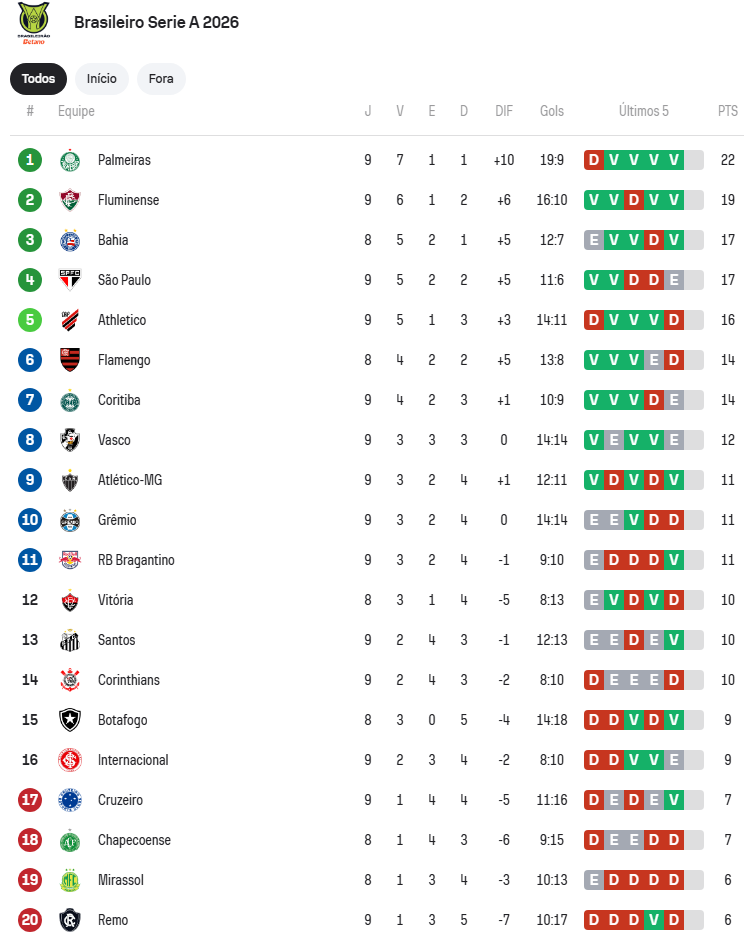Click Palmeiras' first red D result badge
Screen dimensions: 754x944
[x=594, y=160]
